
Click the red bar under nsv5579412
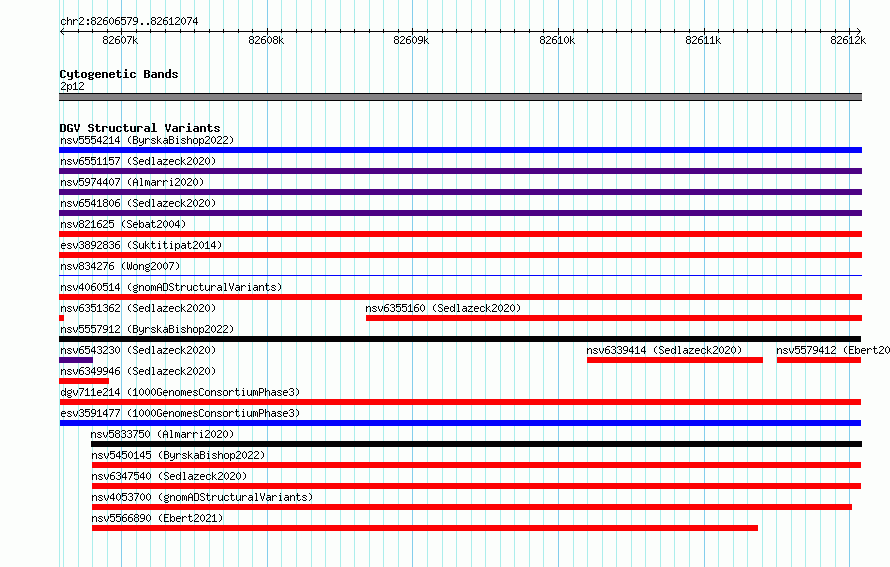819,360
